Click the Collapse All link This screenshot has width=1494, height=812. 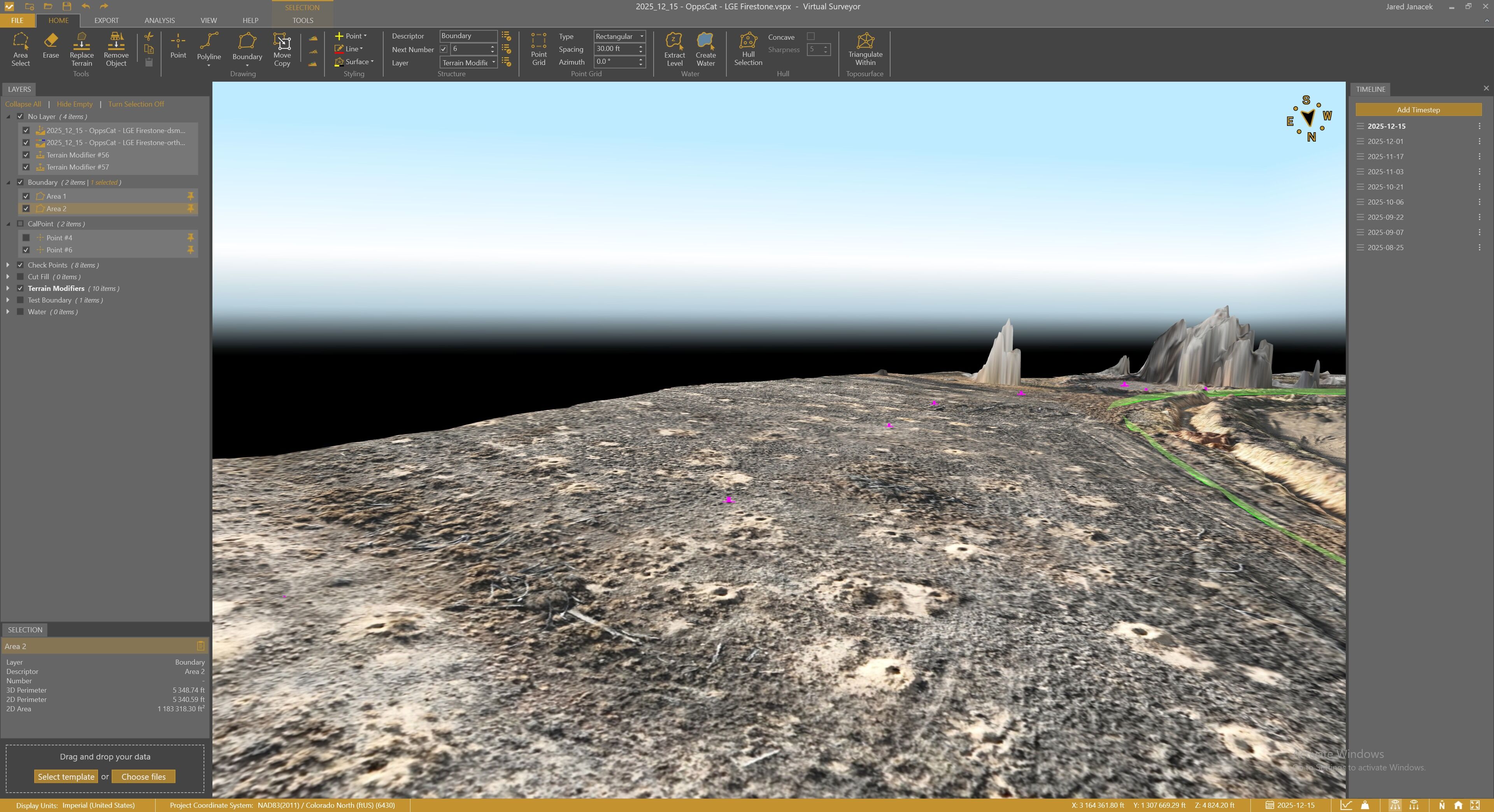point(23,104)
